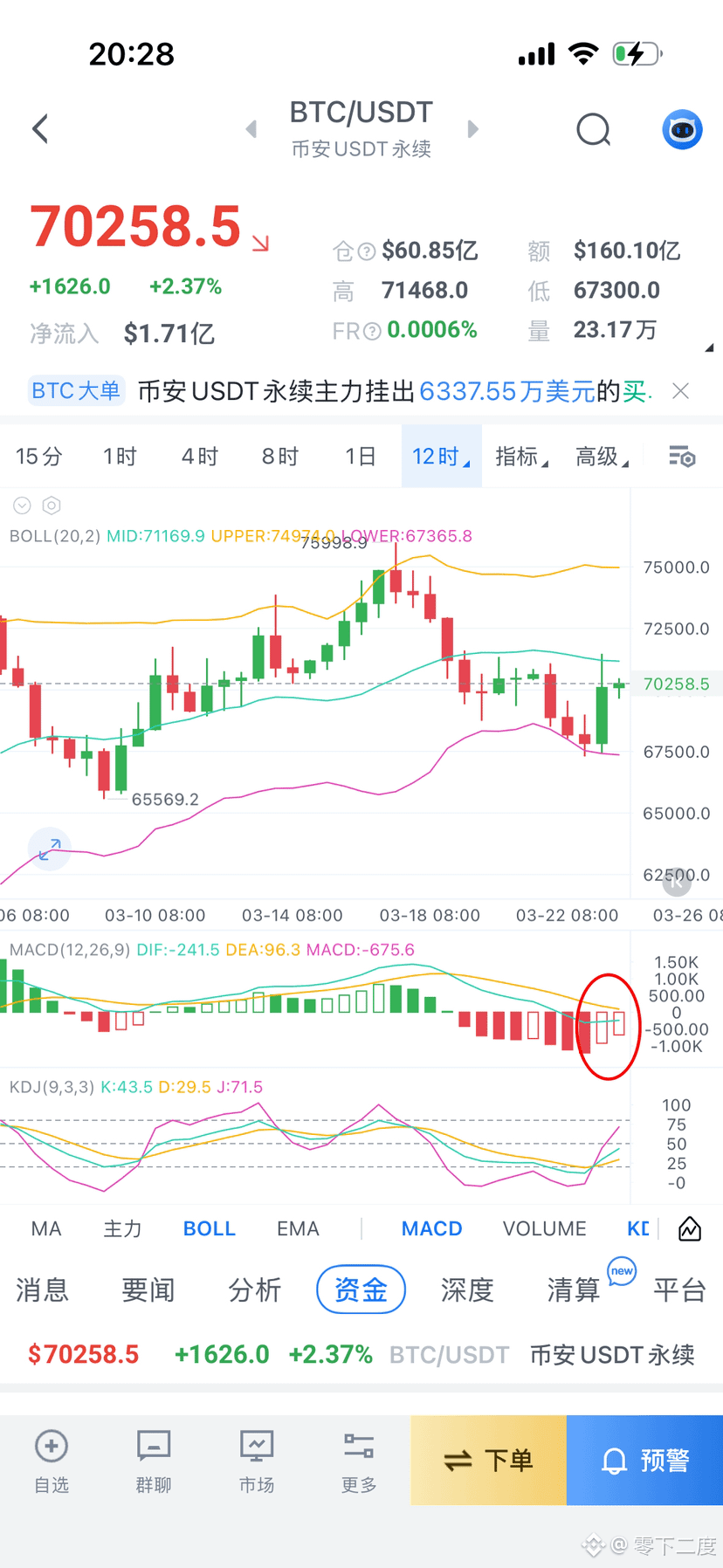Viewport: 723px width, 1568px height.
Task: Toggle the VOLUME sub-indicator
Action: (545, 1228)
